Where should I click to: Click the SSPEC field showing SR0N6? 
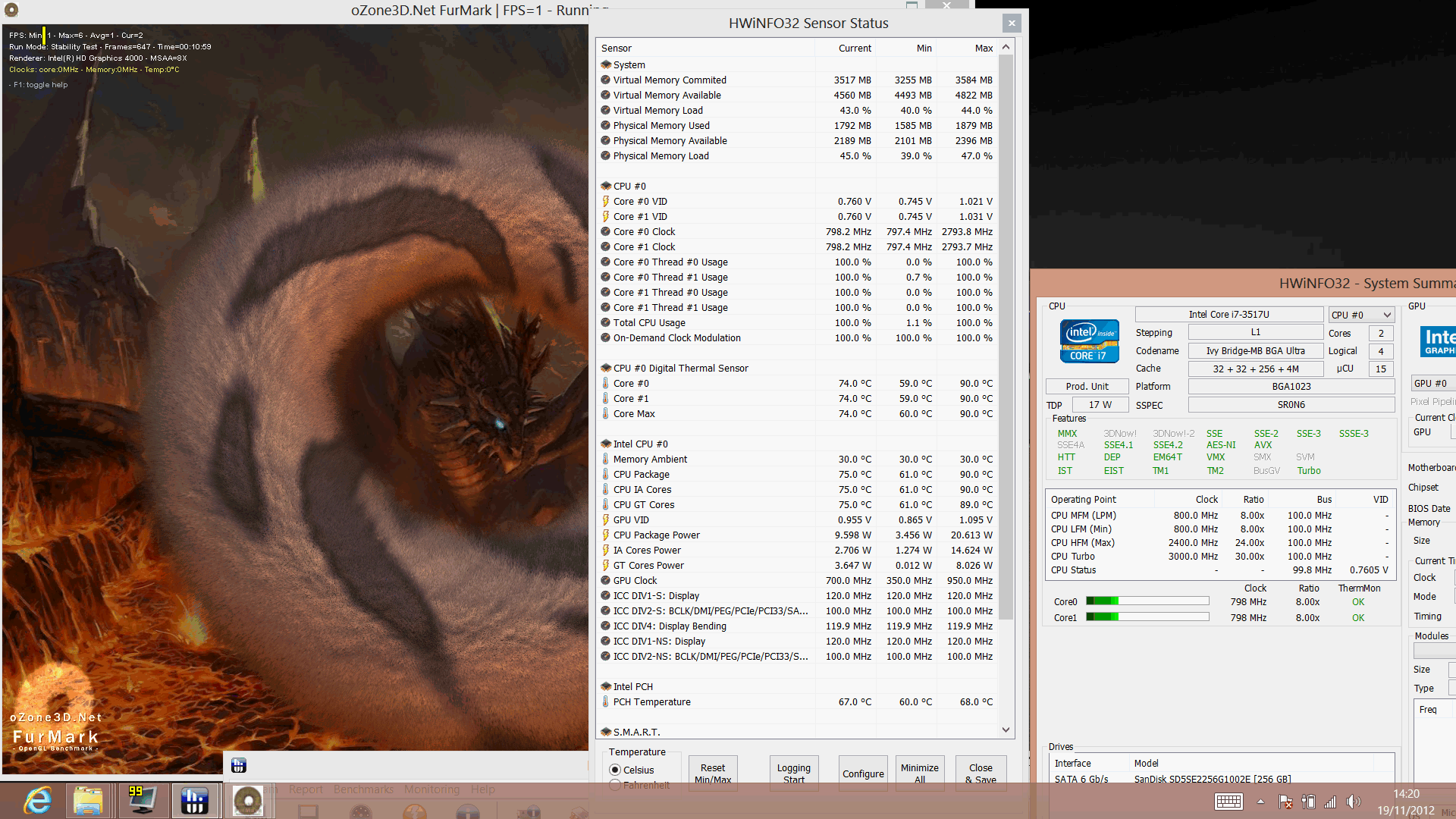click(x=1291, y=405)
